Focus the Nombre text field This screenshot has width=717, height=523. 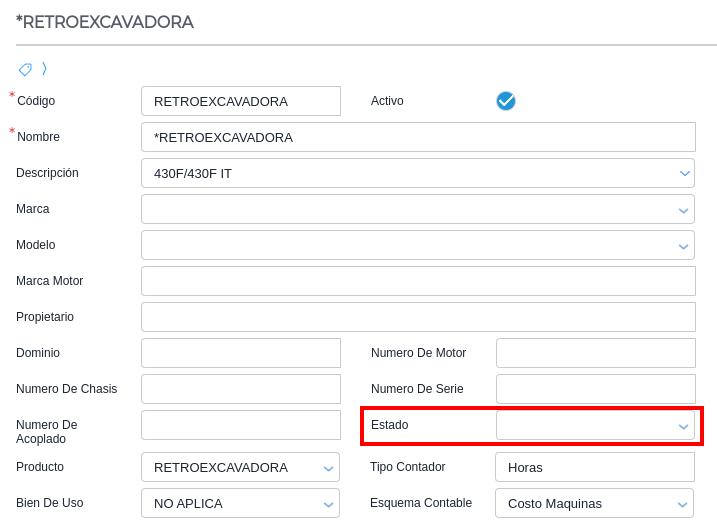(x=418, y=137)
